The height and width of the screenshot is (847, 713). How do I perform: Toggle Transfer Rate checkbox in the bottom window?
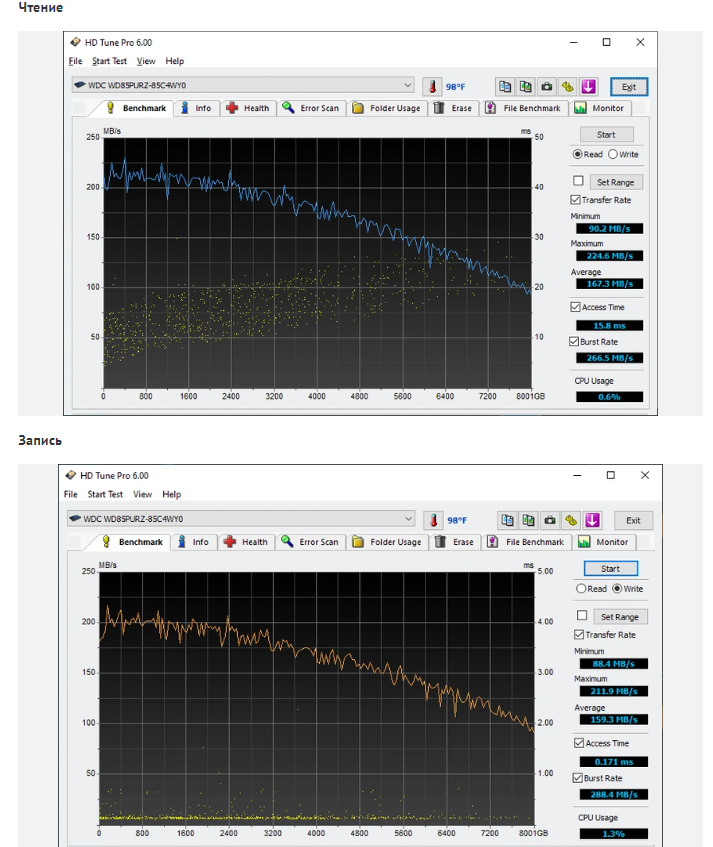tap(580, 635)
